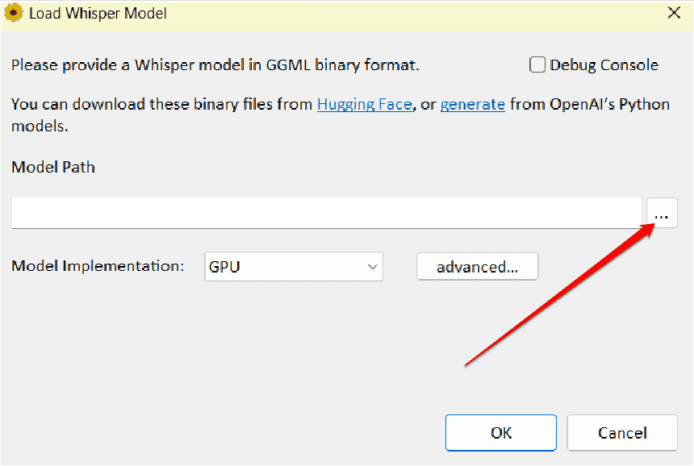
Task: Expand the Model Implementation combo box
Action: [292, 267]
